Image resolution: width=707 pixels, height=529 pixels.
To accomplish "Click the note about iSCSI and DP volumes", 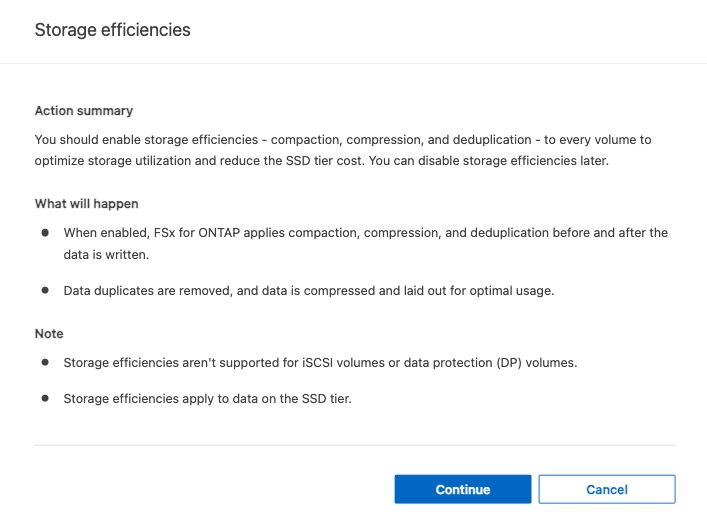I will tap(320, 363).
